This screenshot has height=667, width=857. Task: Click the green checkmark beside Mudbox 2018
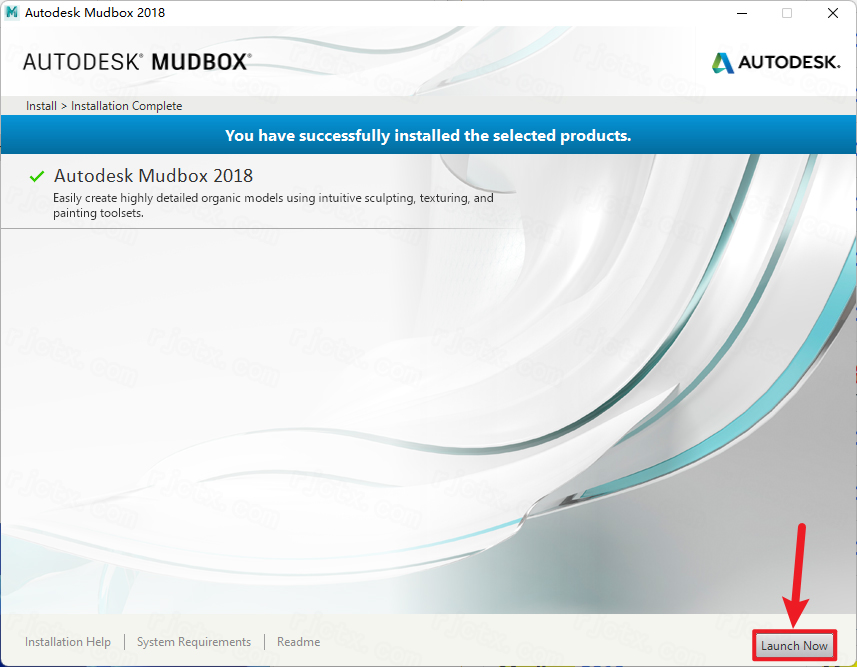tap(37, 176)
